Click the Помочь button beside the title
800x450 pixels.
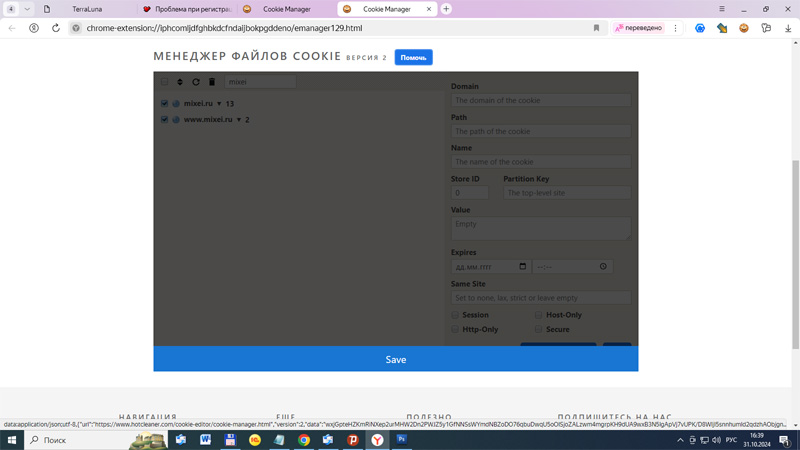tap(413, 57)
